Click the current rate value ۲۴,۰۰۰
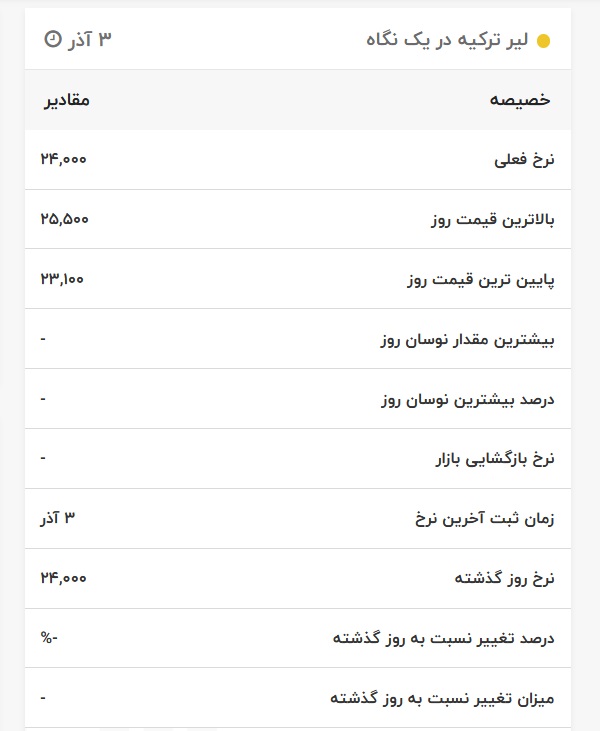This screenshot has width=600, height=731. click(63, 159)
